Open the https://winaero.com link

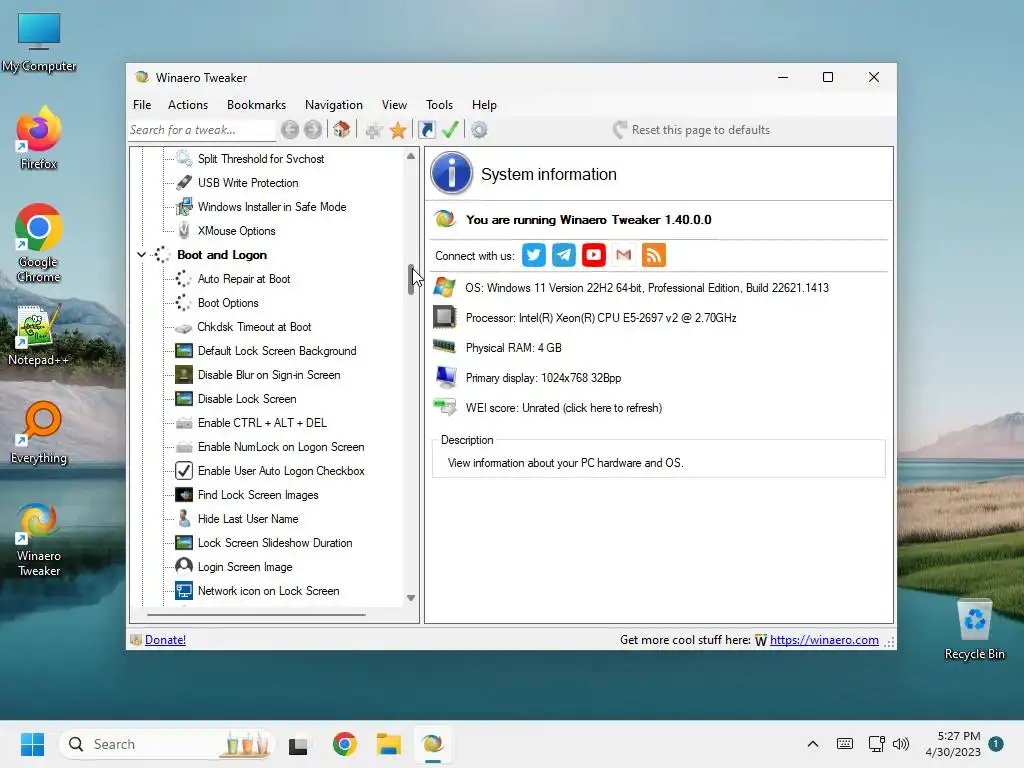click(x=824, y=640)
